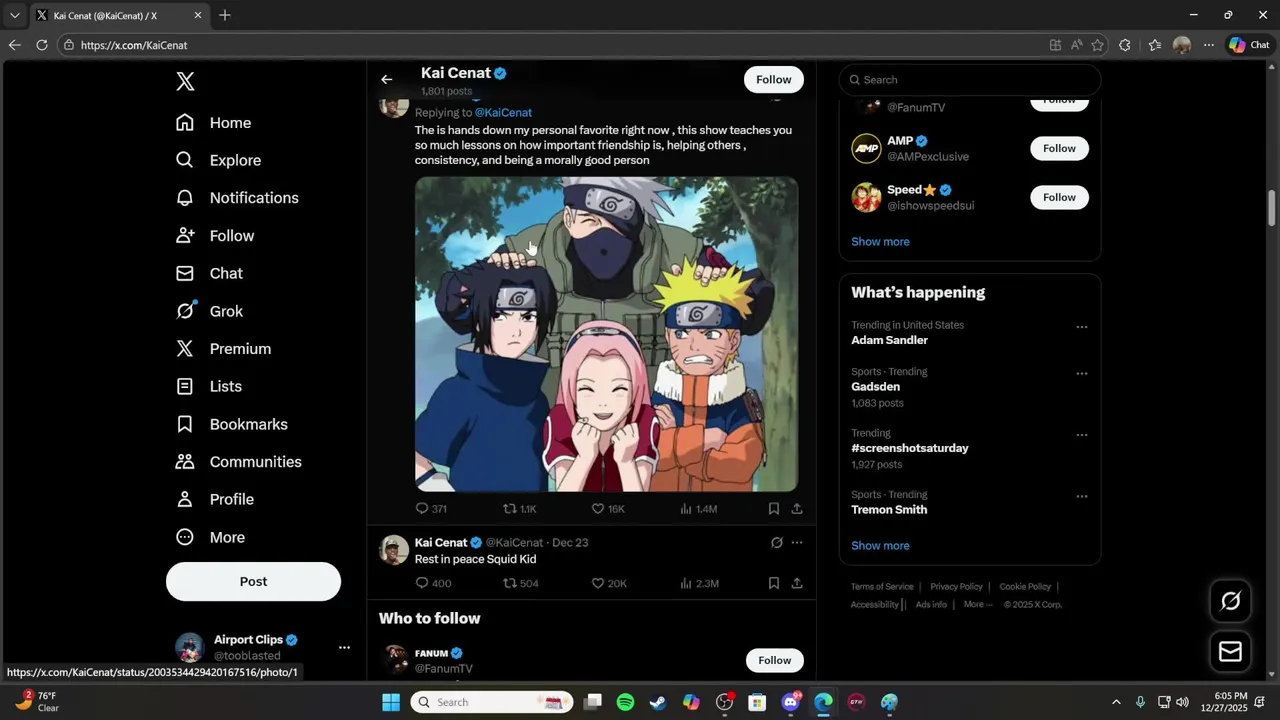Follow FANUM in Who to follow
1280x720 pixels.
pyautogui.click(x=774, y=660)
